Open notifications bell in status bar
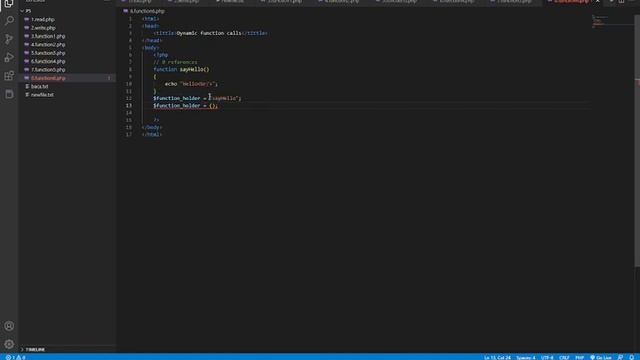This screenshot has height=360, width=640. [631, 357]
